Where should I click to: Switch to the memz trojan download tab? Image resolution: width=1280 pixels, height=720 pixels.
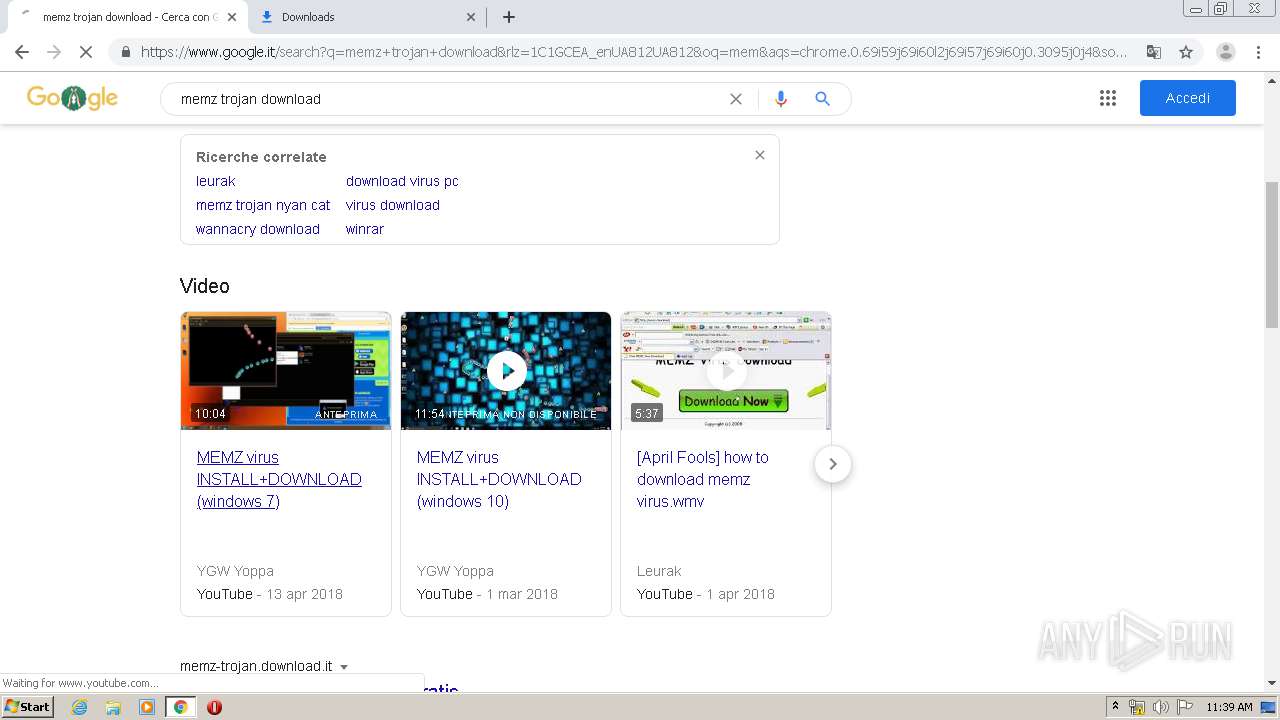(128, 17)
